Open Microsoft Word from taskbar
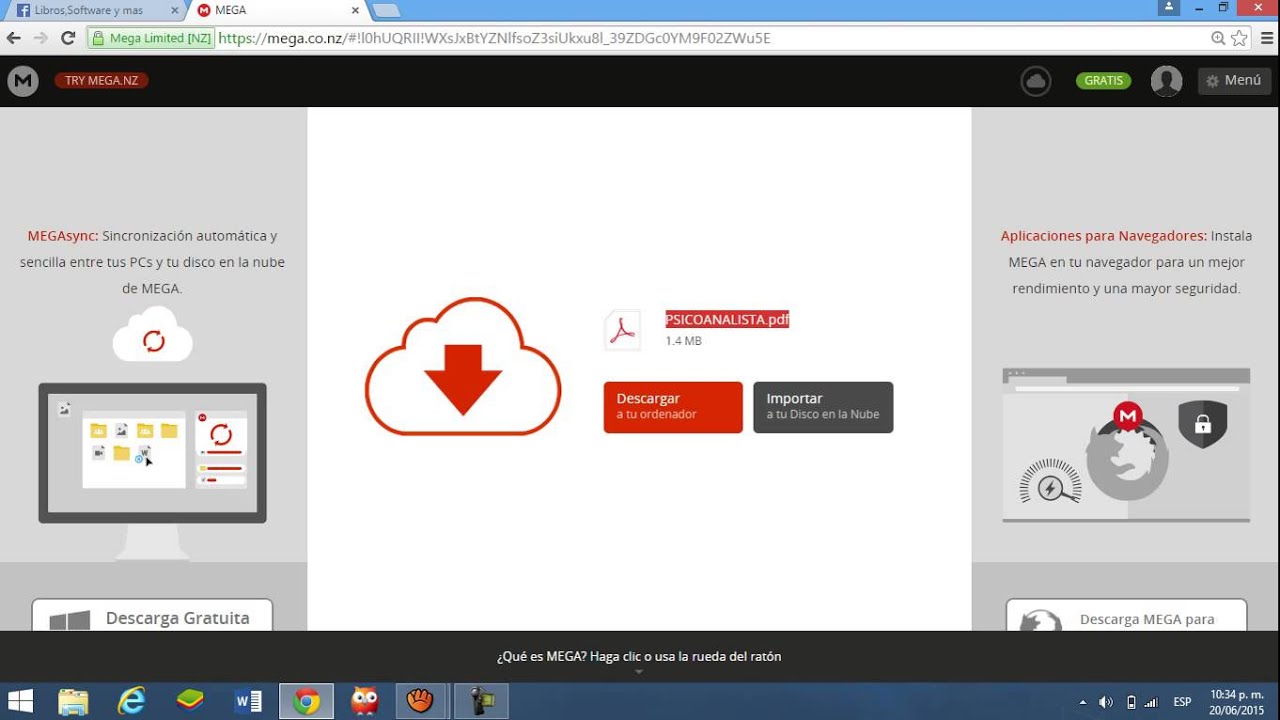Screen dimensions: 1280x720 248,702
